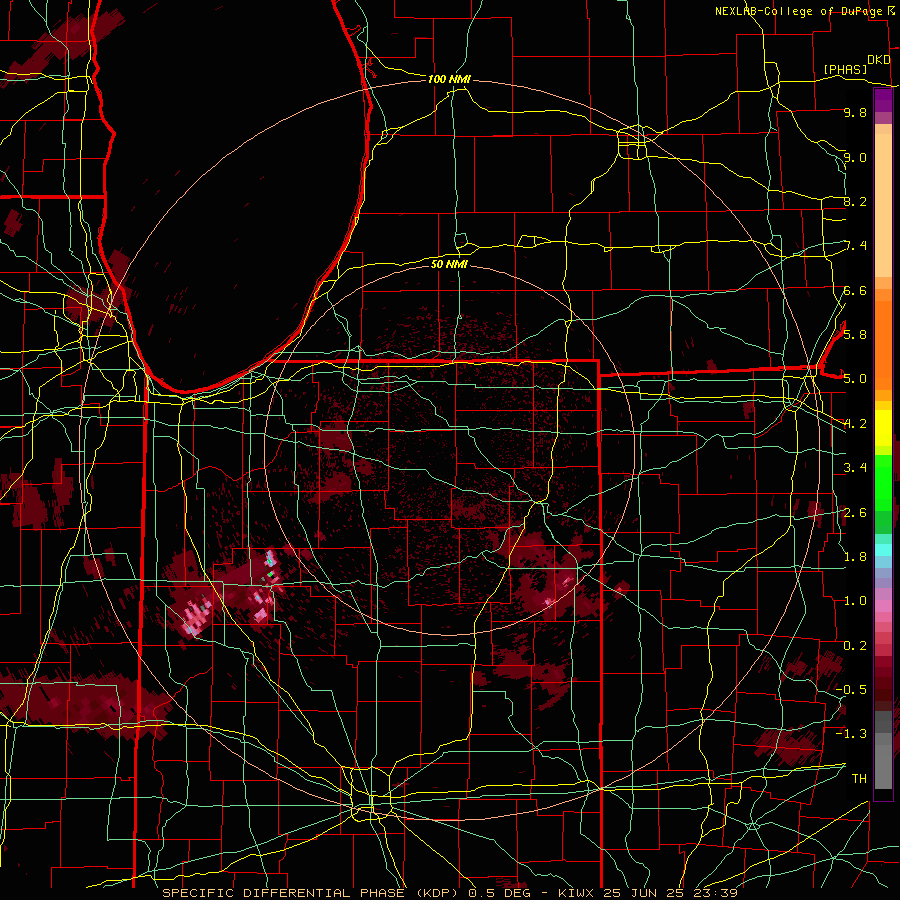Click the orange segment of the color bar
Viewport: 900px width, 900px height.
point(883,344)
